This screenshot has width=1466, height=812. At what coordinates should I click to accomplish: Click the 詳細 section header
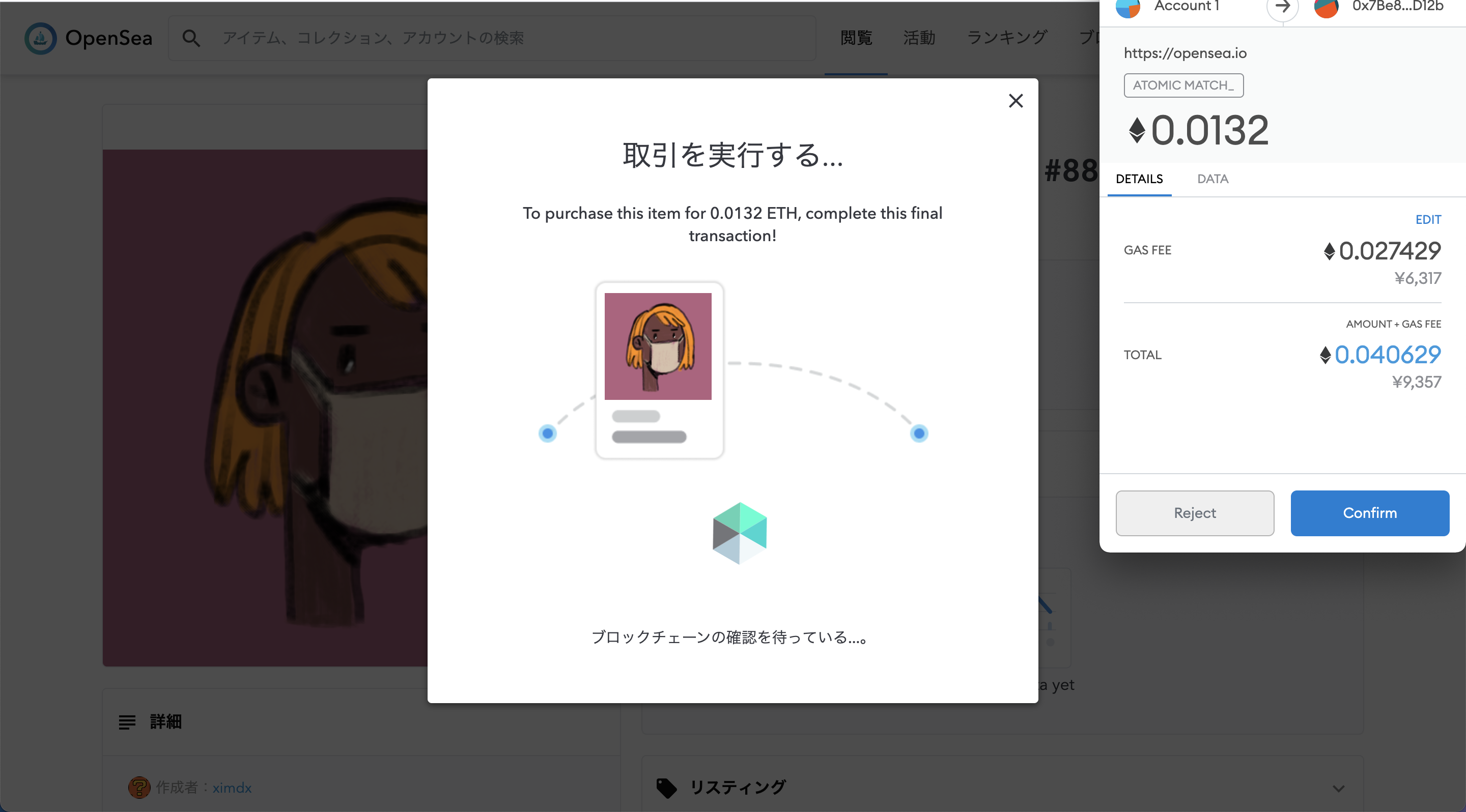click(165, 721)
